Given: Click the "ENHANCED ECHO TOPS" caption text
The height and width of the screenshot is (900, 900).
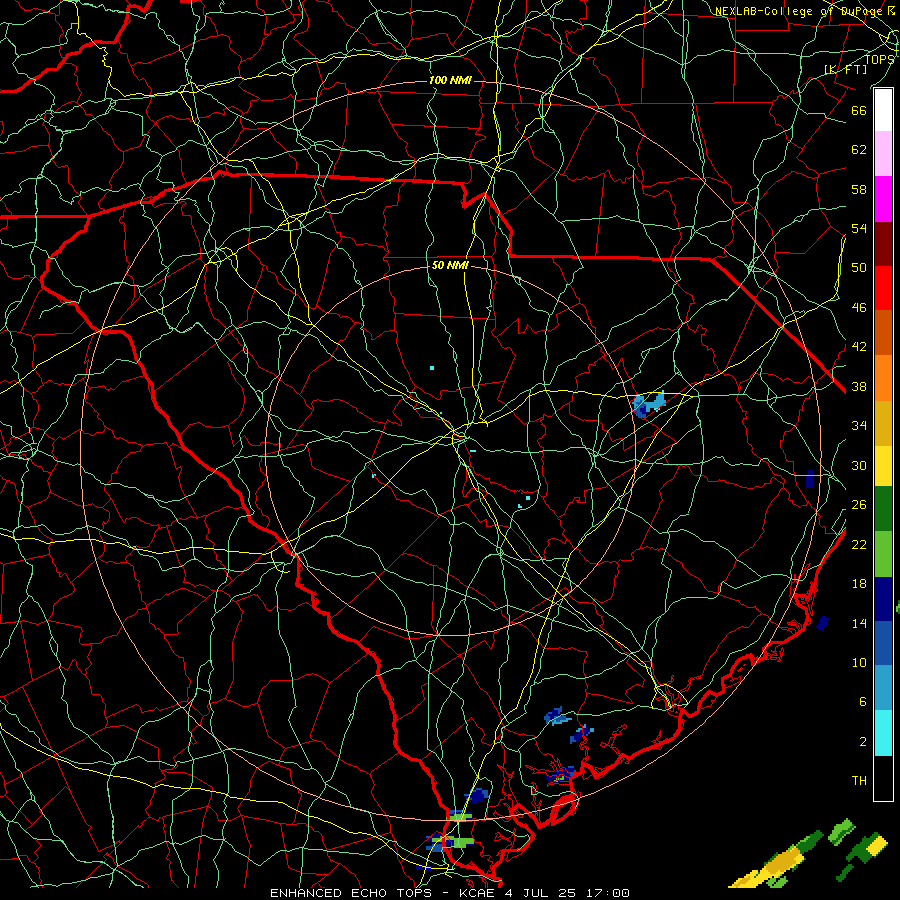Looking at the screenshot, I should coord(351,893).
